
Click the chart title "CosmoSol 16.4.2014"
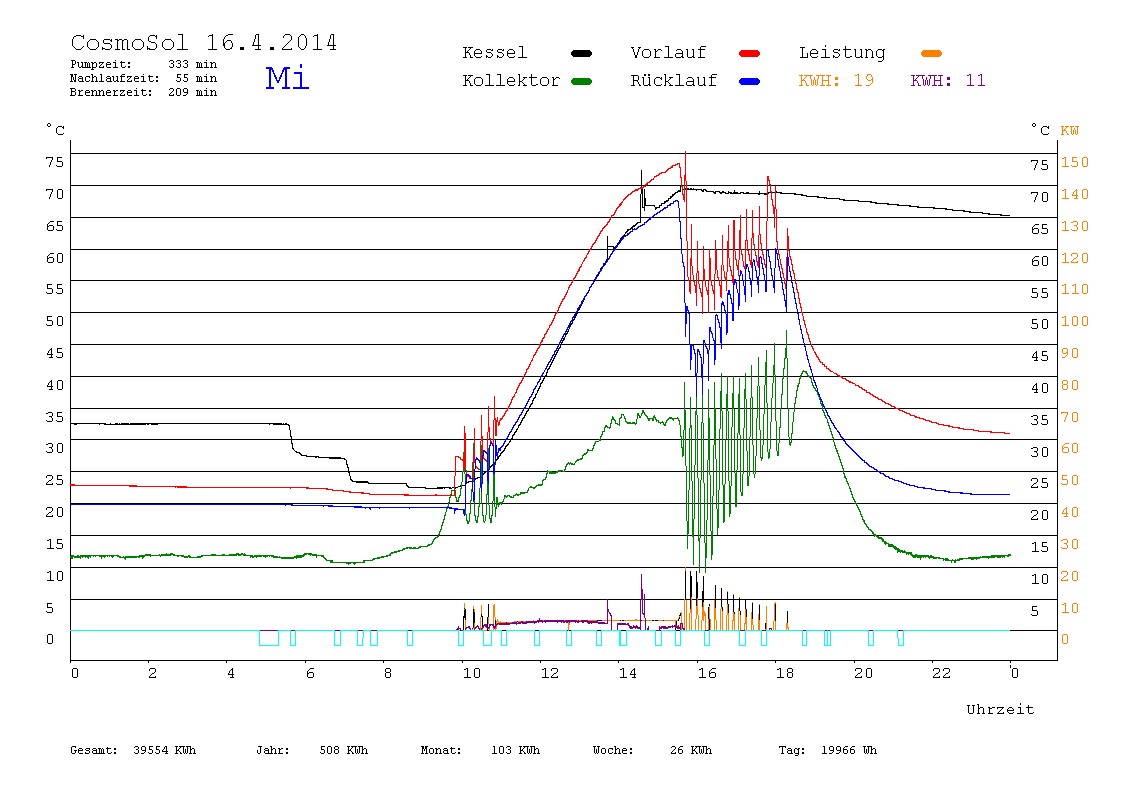point(204,42)
